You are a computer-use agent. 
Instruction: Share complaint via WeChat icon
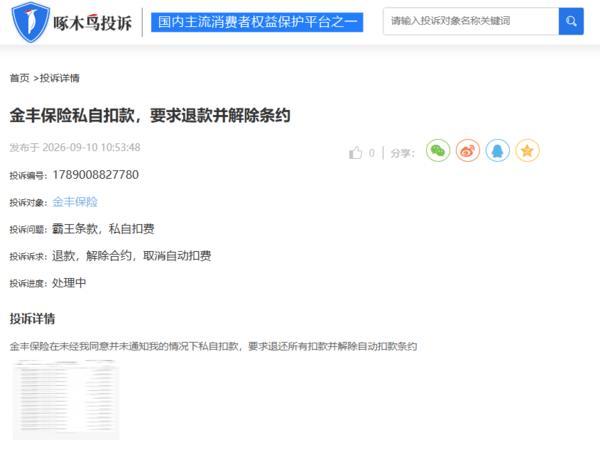click(438, 150)
